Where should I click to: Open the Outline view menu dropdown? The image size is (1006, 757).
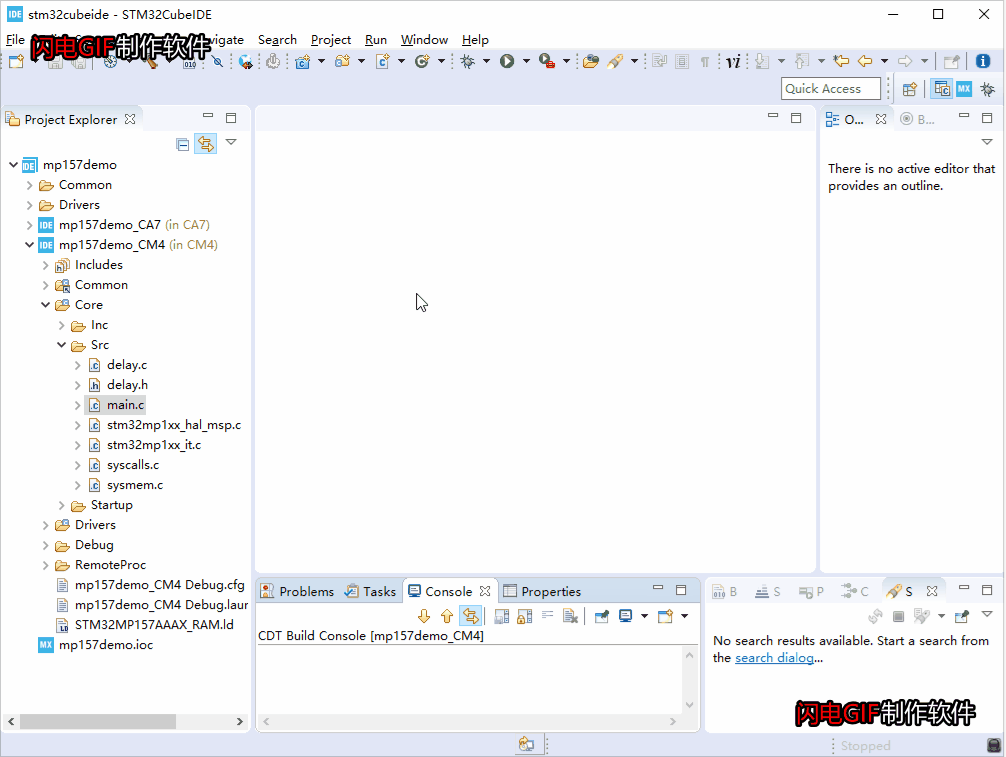coord(987,142)
